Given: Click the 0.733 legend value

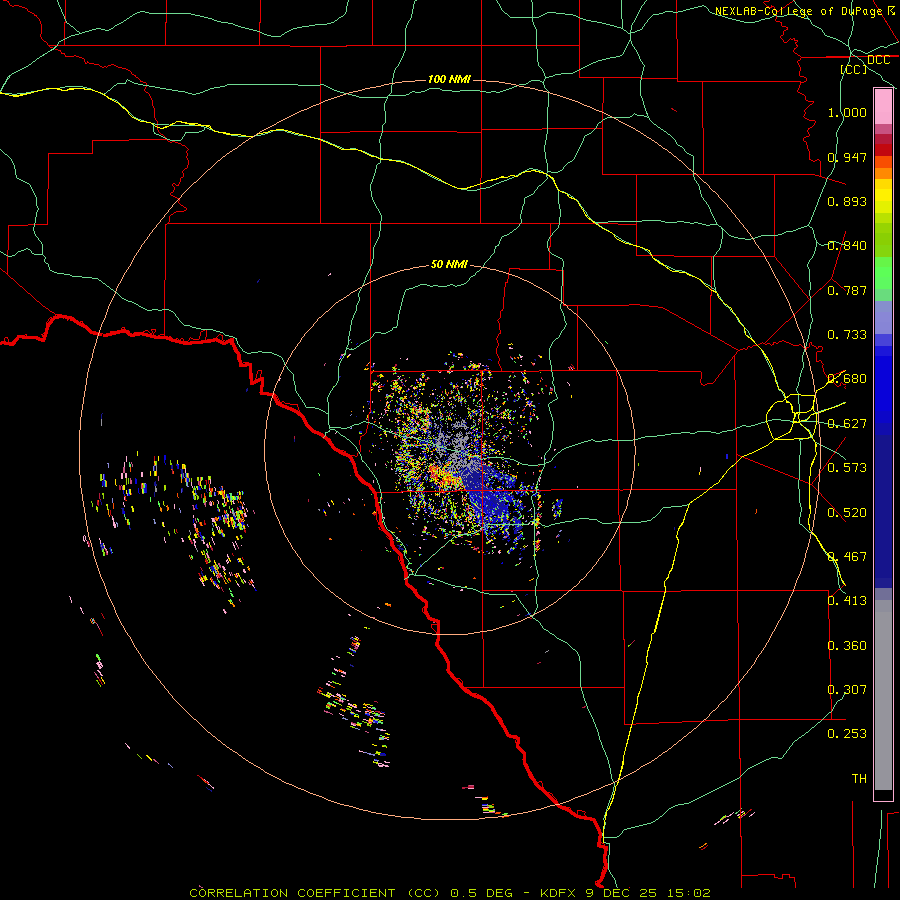Looking at the screenshot, I should 847,335.
